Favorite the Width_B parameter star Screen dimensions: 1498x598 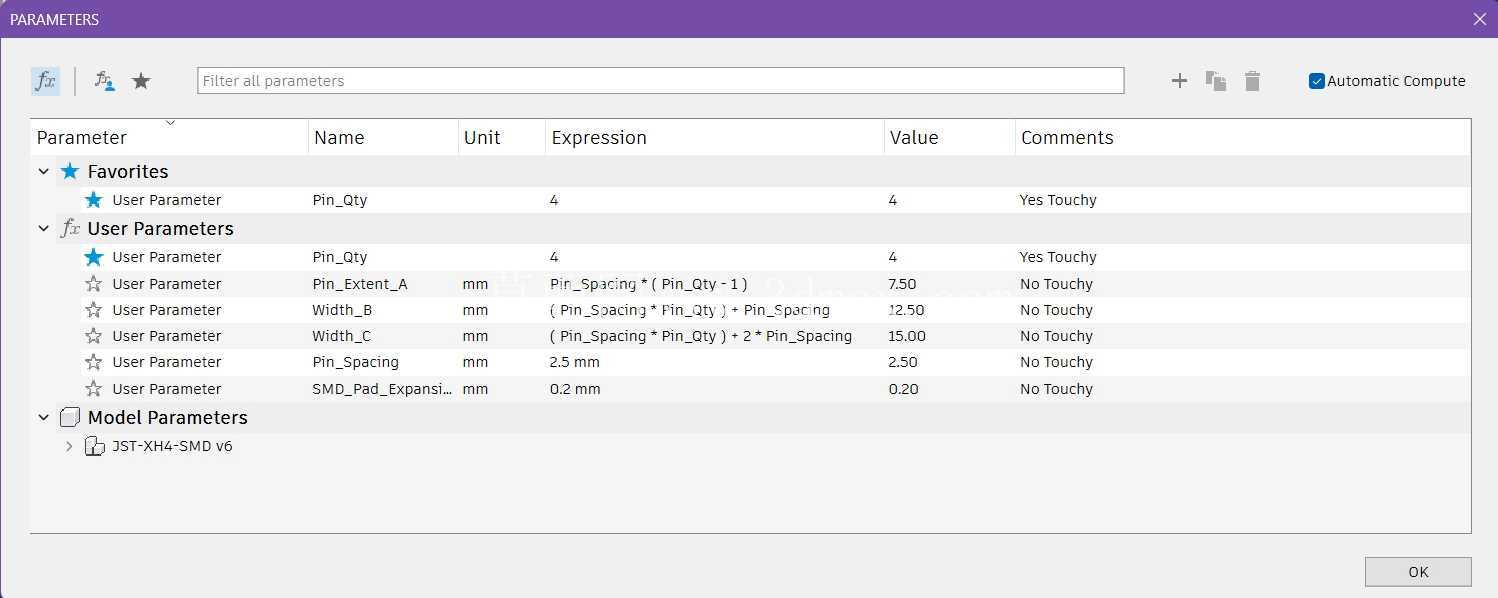coord(94,310)
